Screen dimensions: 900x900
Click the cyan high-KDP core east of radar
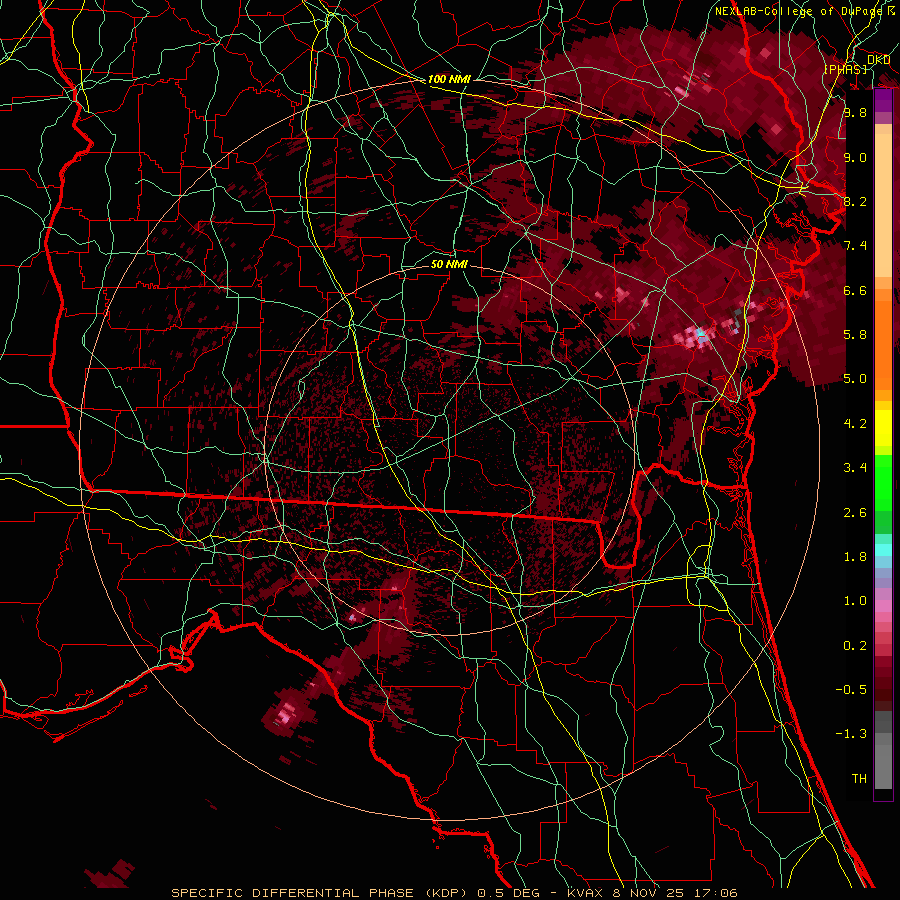700,333
